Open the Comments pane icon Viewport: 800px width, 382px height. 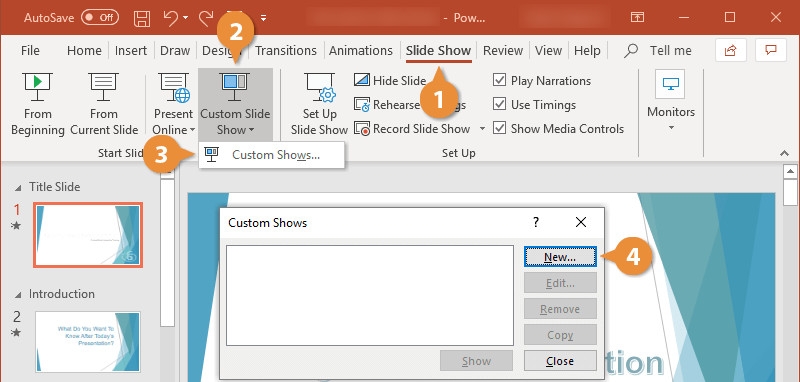click(x=770, y=50)
